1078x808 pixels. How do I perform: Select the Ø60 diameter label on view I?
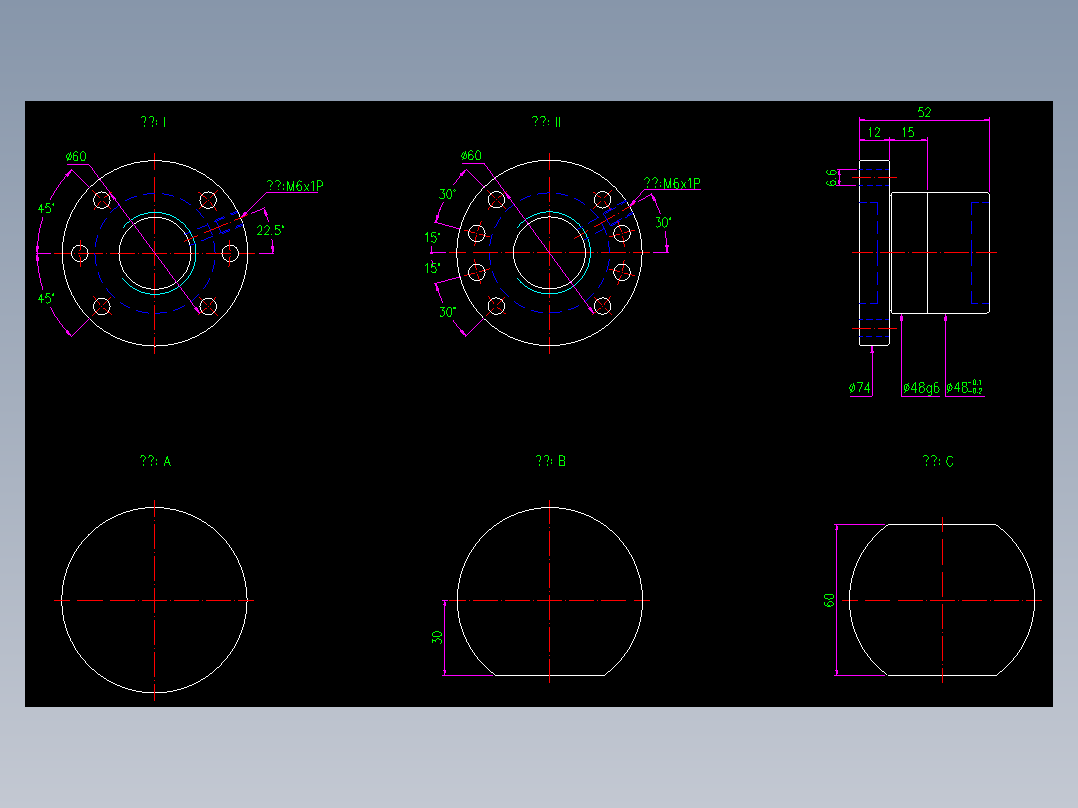[74, 156]
